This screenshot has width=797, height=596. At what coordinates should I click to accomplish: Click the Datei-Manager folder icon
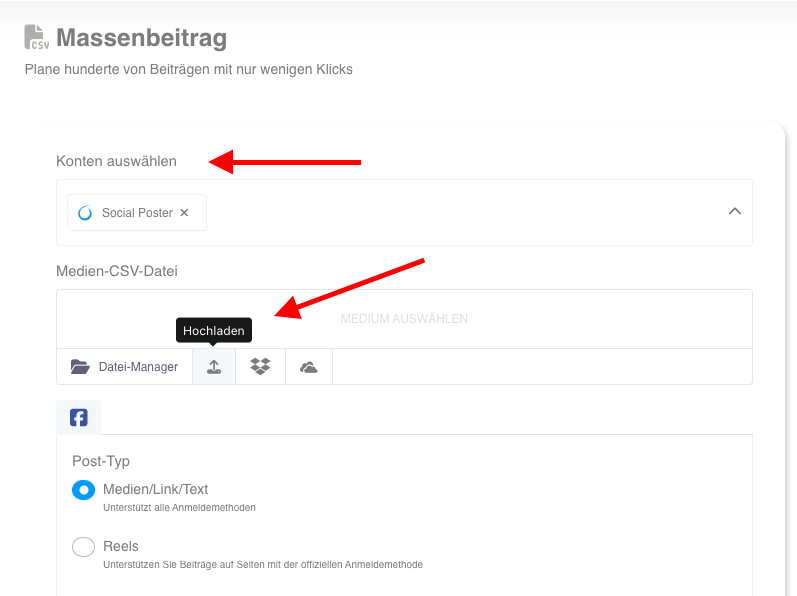click(x=80, y=366)
